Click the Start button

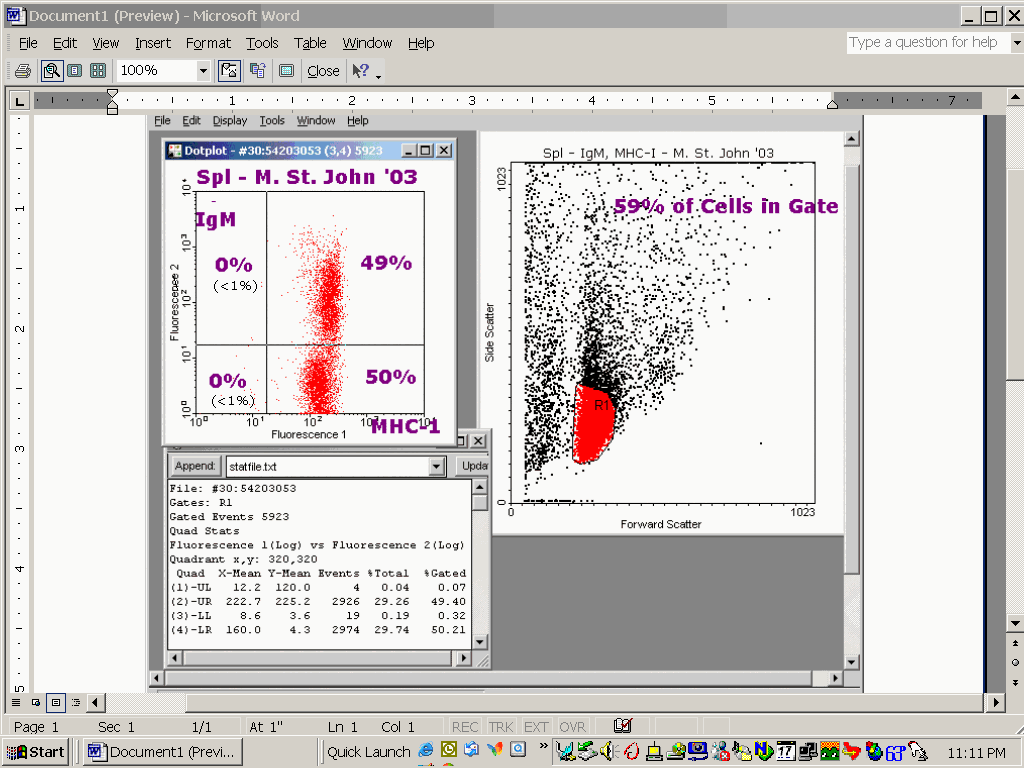(36, 752)
